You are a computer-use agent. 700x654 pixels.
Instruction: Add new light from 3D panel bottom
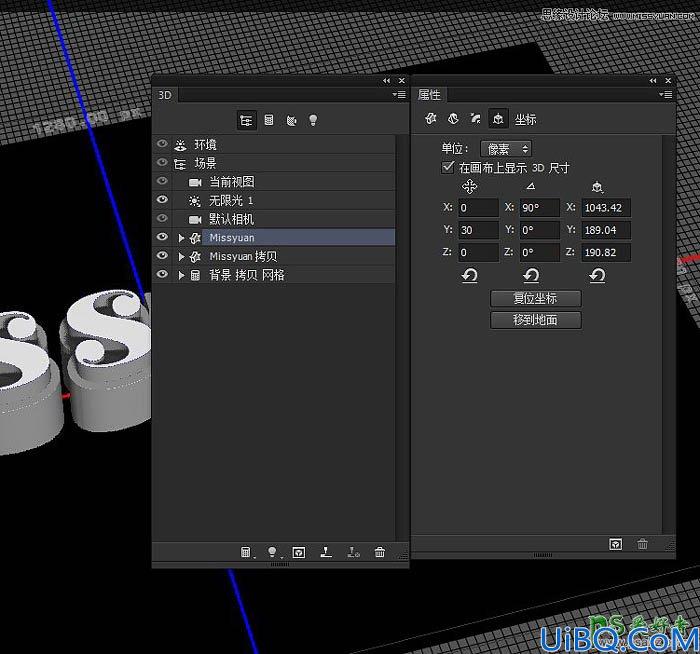(x=272, y=553)
